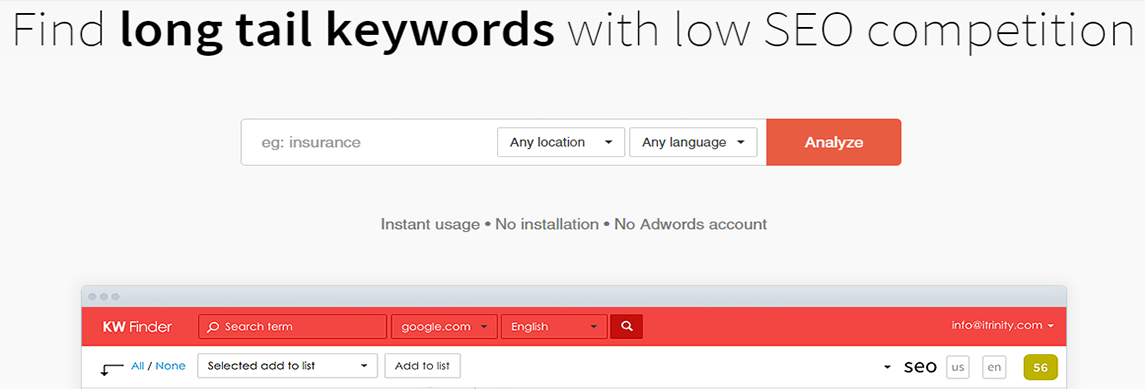The height and width of the screenshot is (389, 1145).
Task: Click the selection arrow icon beside All
Action: click(112, 369)
